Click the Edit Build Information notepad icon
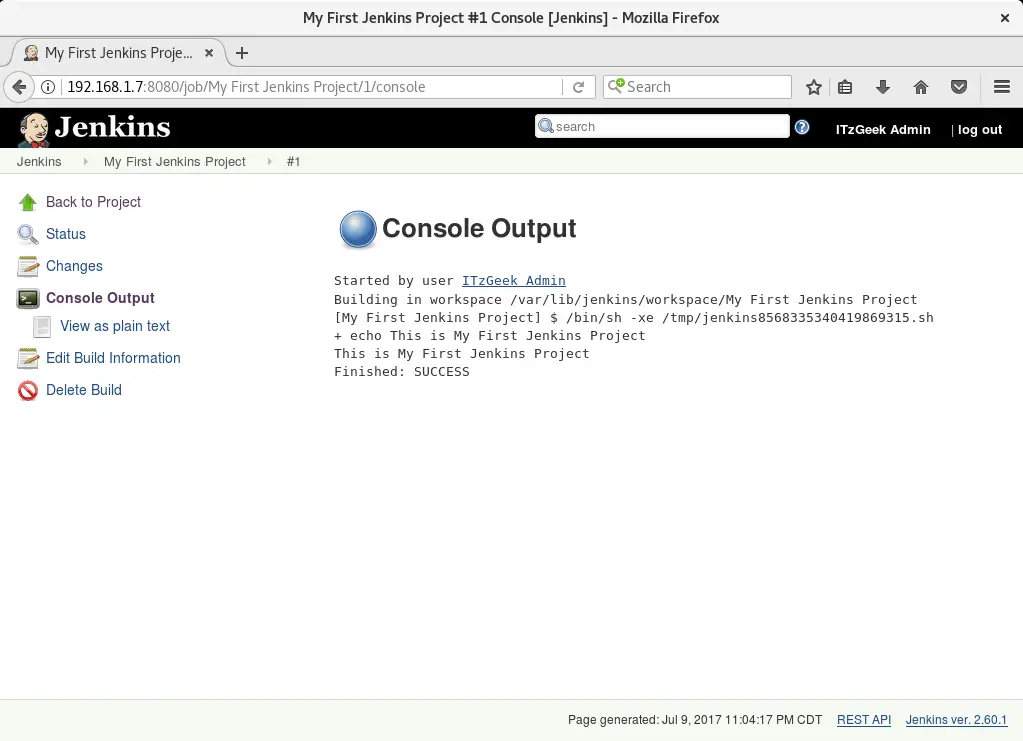The image size is (1023, 741). [x=27, y=358]
